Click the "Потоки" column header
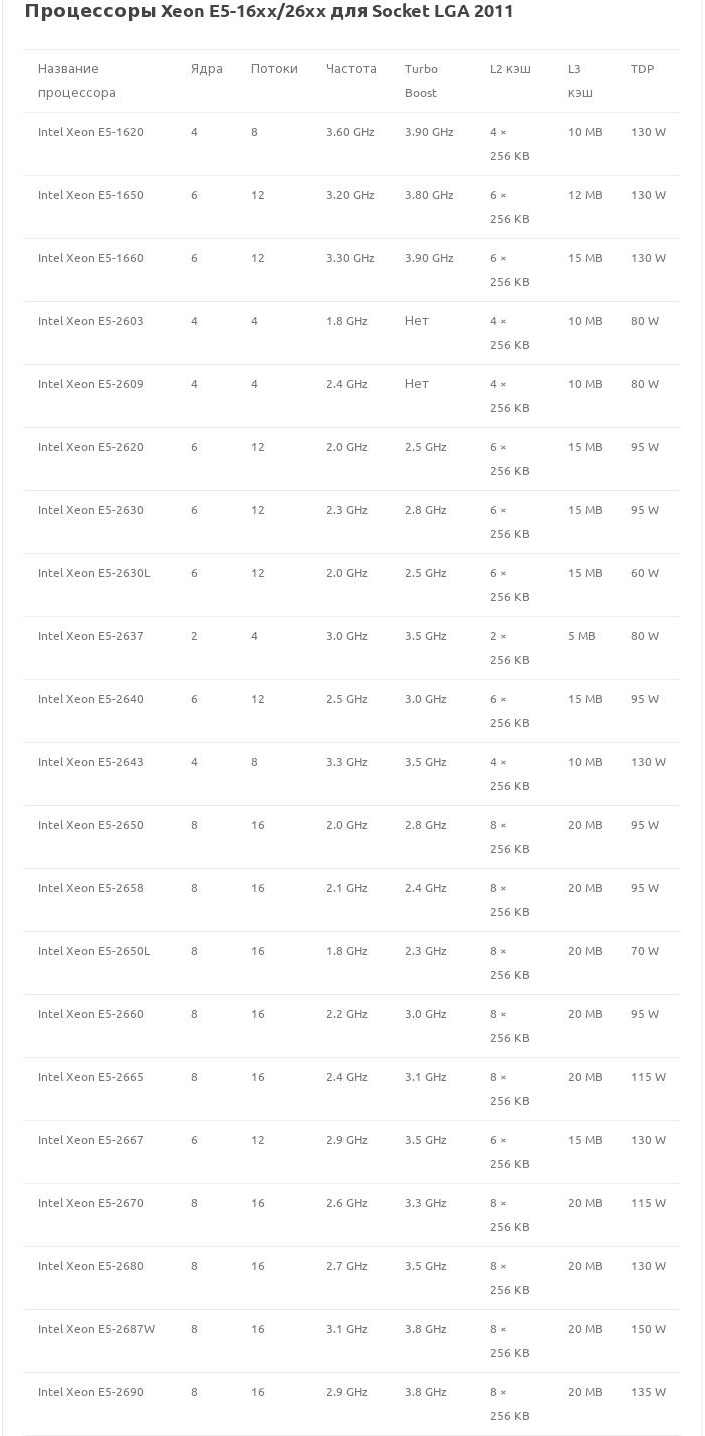The height and width of the screenshot is (1436, 705). coord(274,69)
